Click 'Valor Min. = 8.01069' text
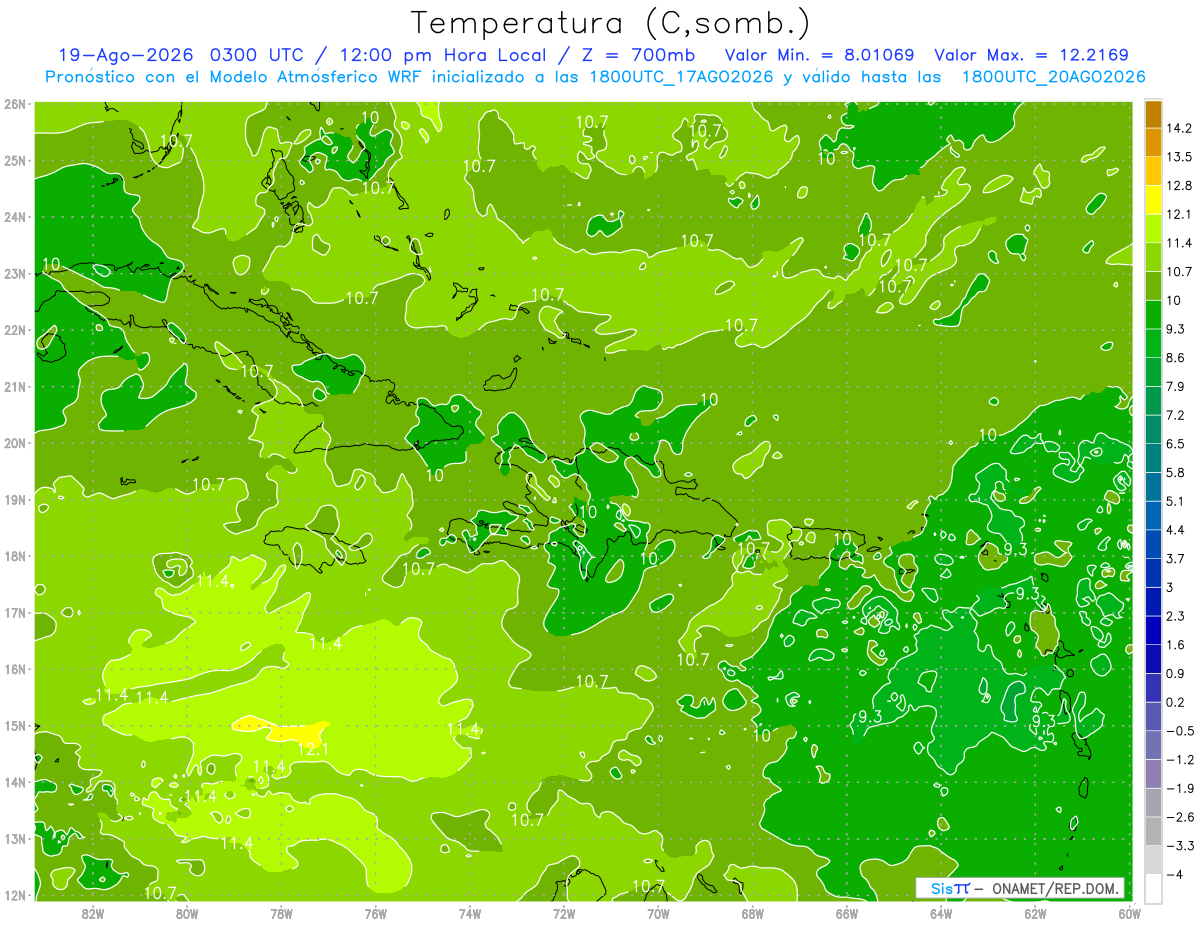1200x927 pixels. coord(819,55)
